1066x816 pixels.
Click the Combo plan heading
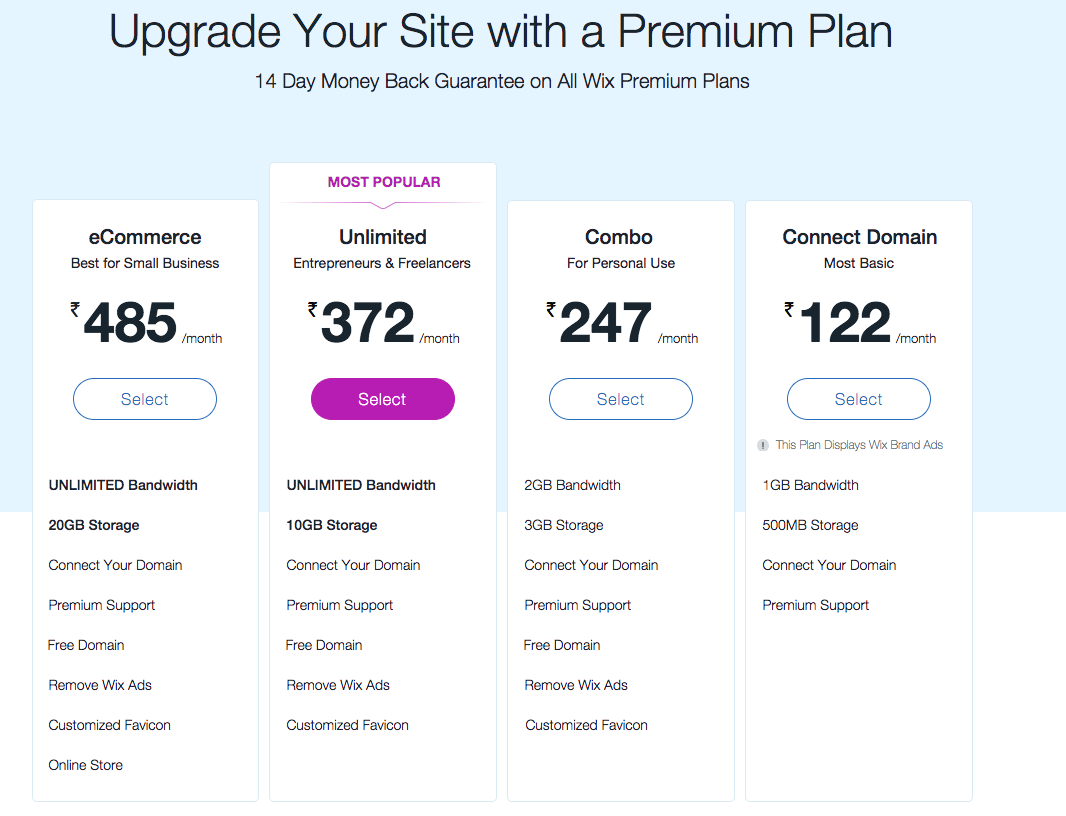(619, 237)
